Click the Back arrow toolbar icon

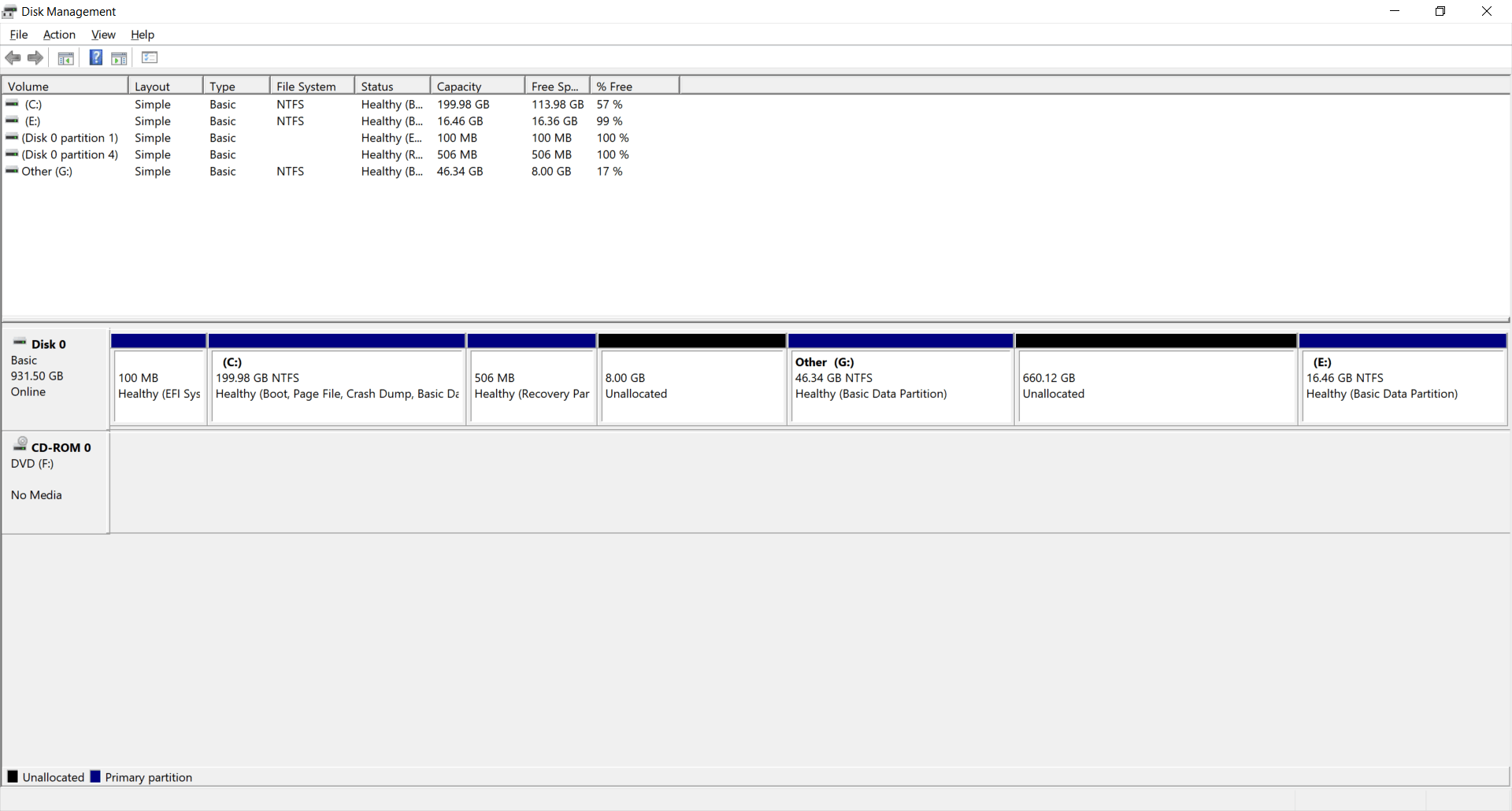click(13, 57)
